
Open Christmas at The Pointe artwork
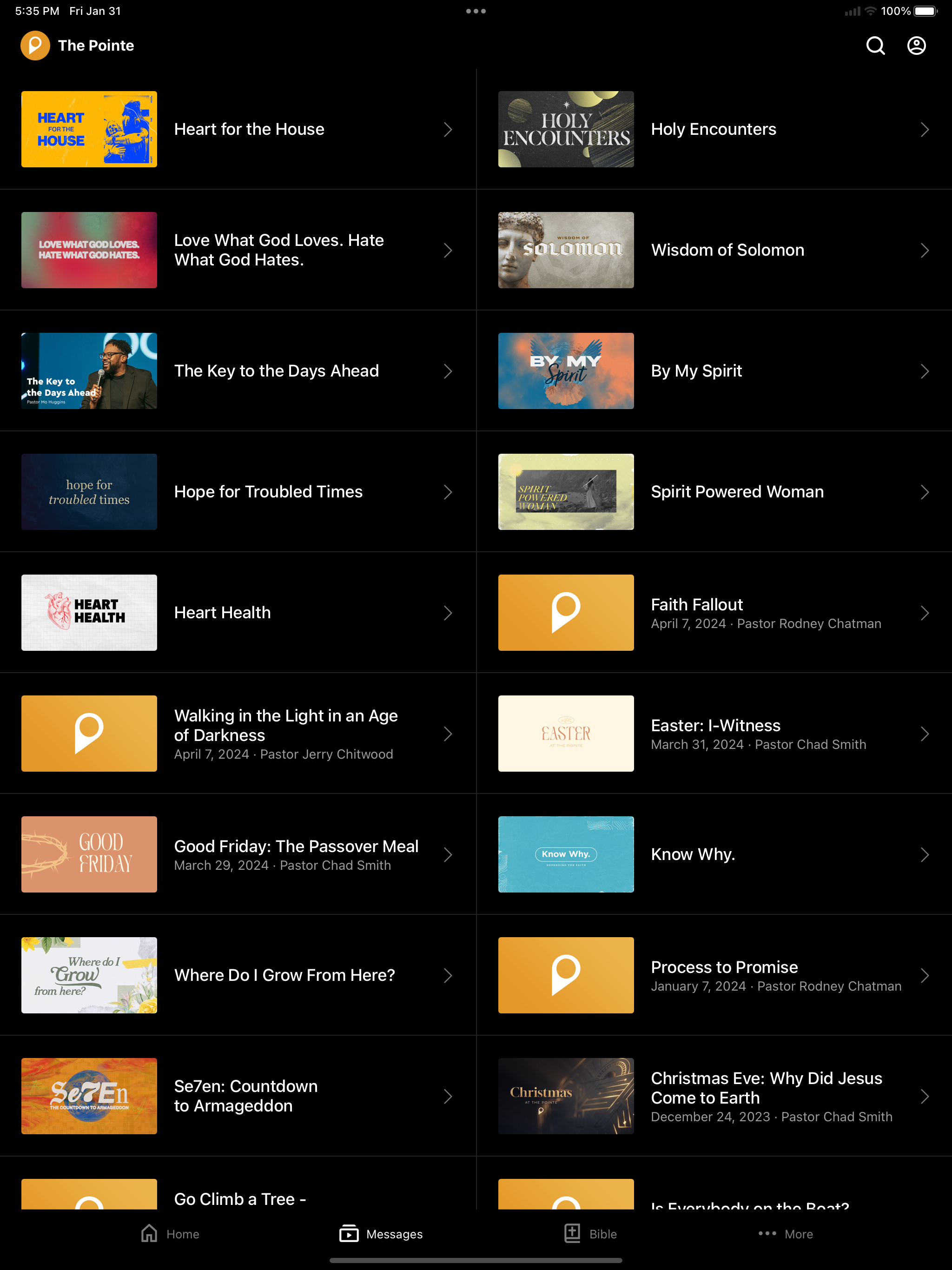tap(566, 1096)
